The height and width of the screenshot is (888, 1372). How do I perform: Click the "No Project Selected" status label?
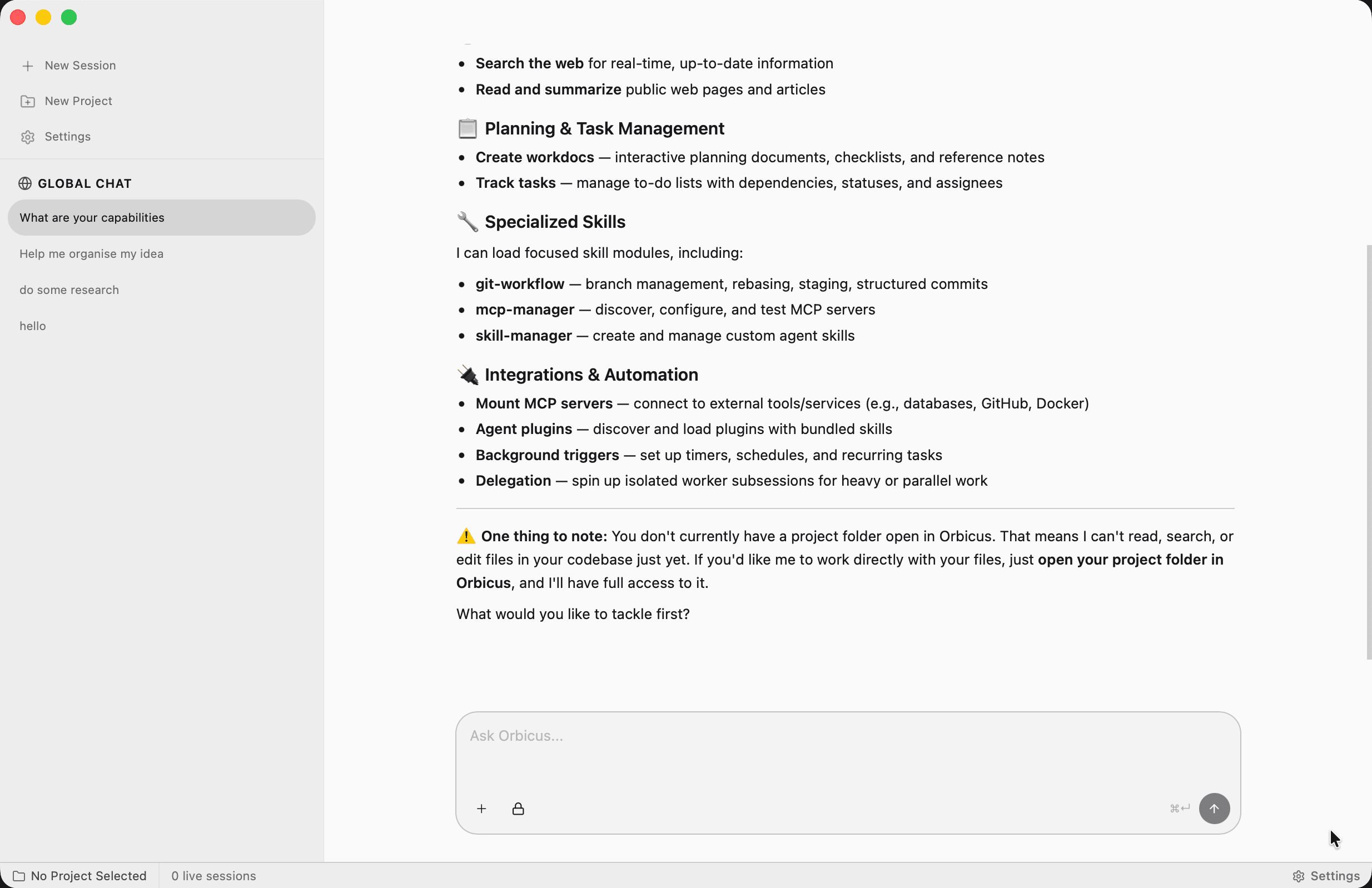(x=88, y=876)
